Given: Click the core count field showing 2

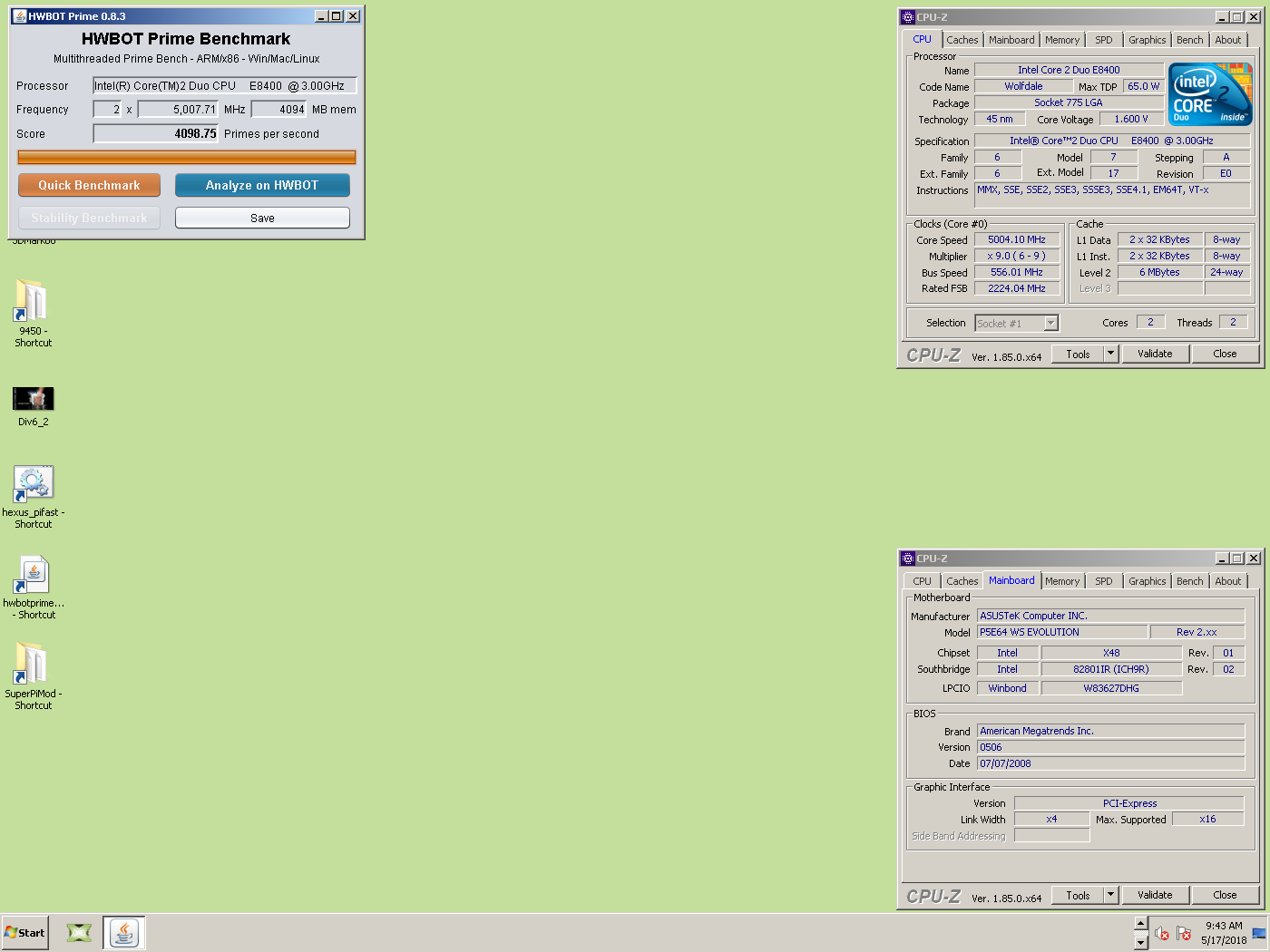Looking at the screenshot, I should click(107, 110).
